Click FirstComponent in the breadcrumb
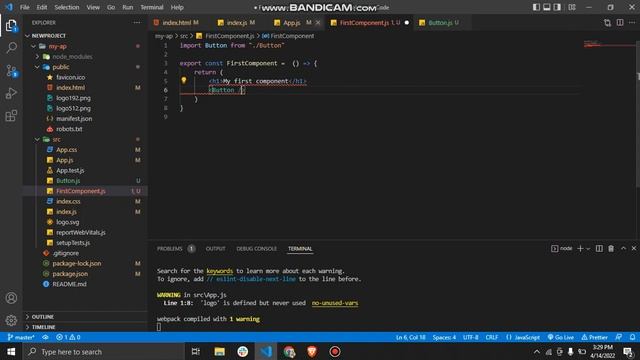The image size is (640, 360). click(289, 36)
